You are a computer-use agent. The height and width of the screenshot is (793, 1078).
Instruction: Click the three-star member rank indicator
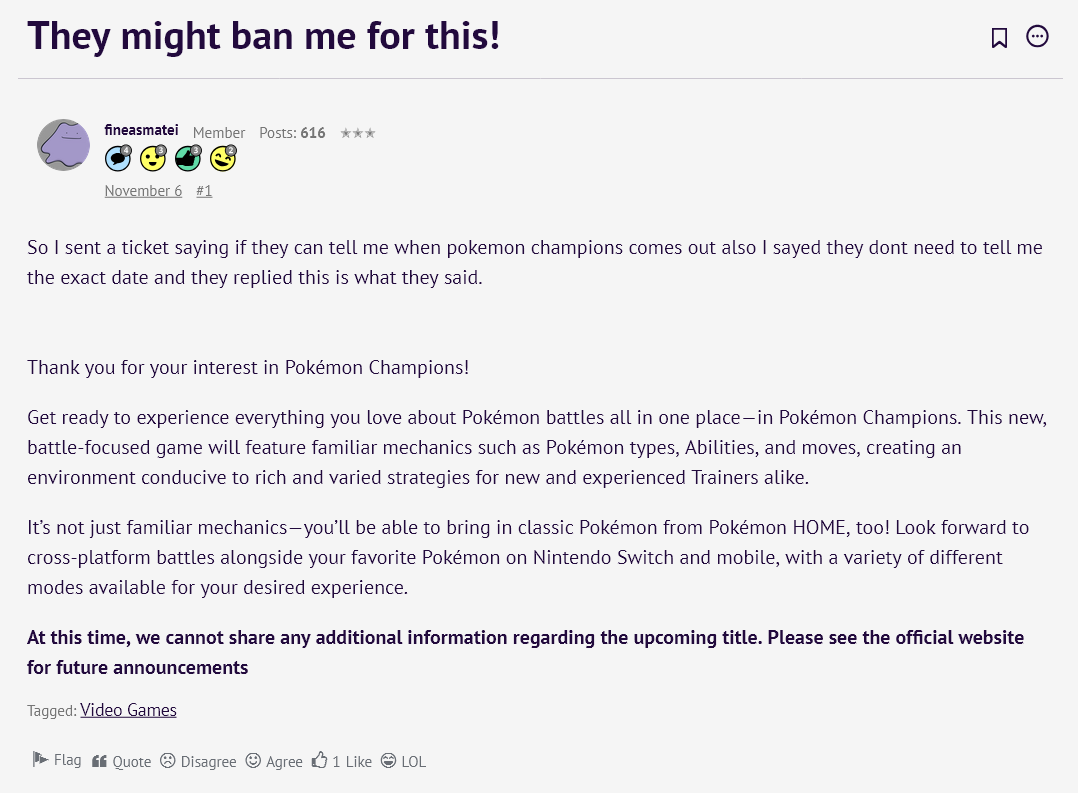357,133
